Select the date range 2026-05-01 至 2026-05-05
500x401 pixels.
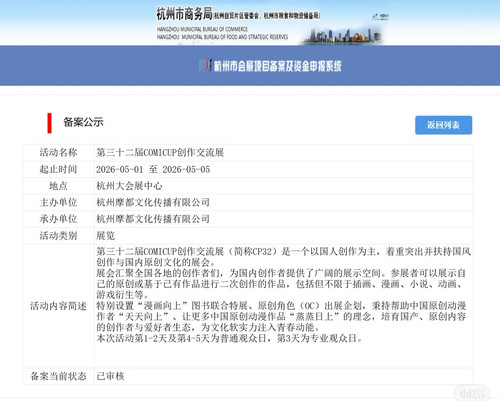click(x=153, y=169)
